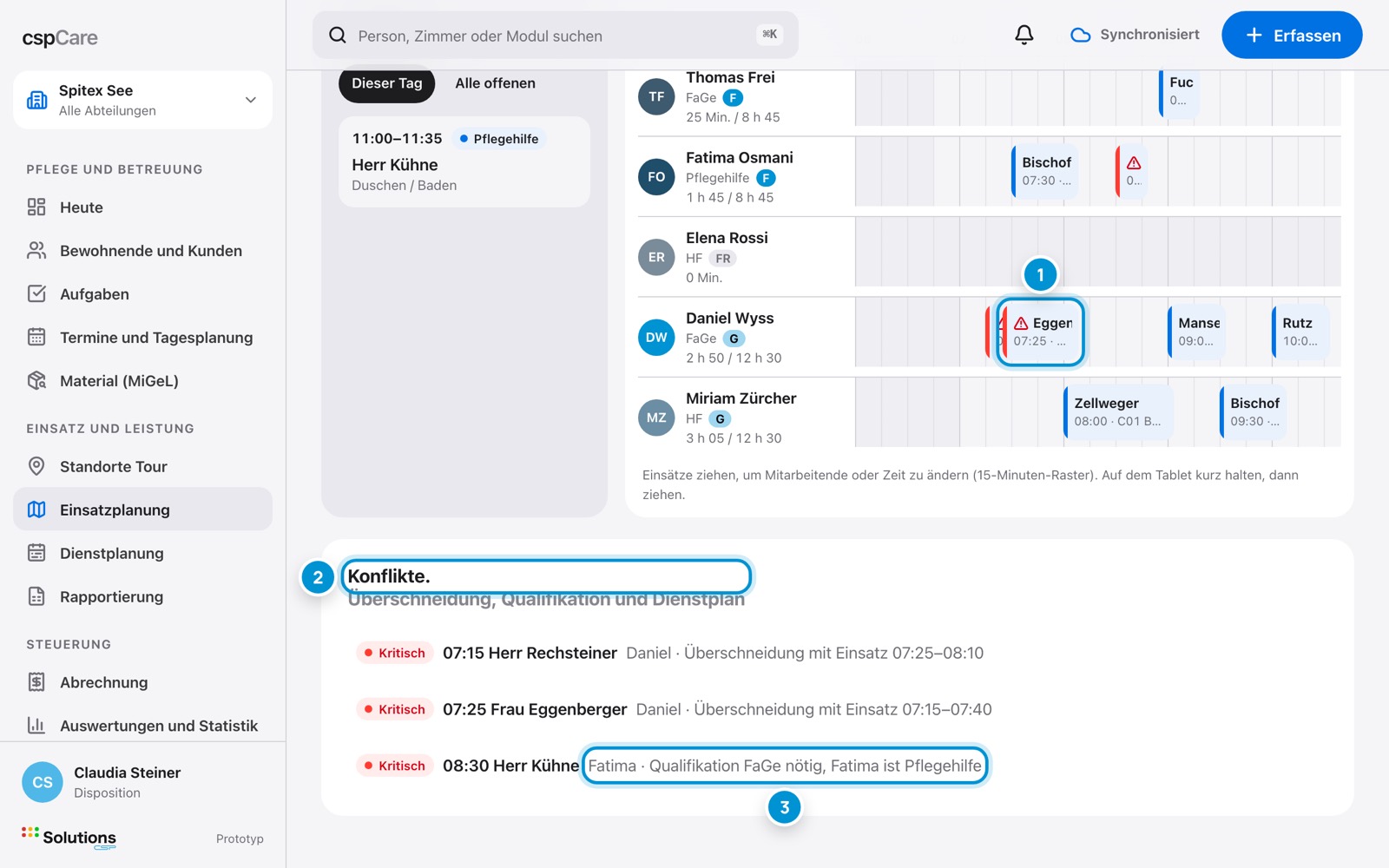
Task: Click the Elena Rossi ER avatar
Action: coord(656,257)
